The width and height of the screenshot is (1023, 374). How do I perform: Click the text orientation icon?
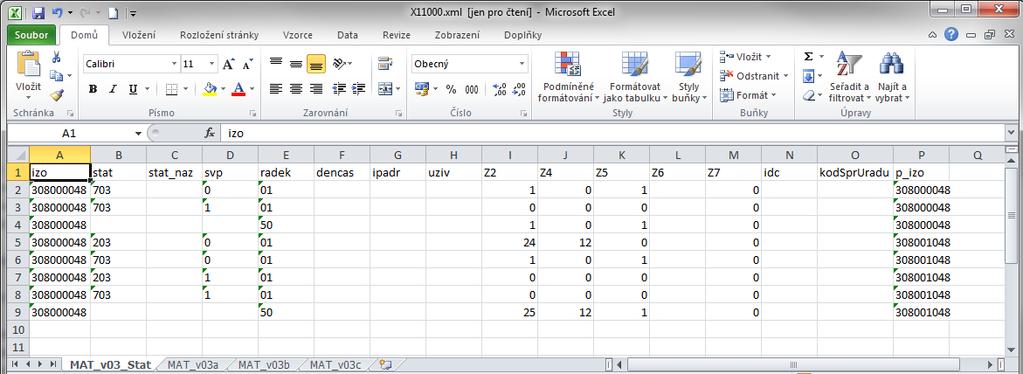(339, 63)
